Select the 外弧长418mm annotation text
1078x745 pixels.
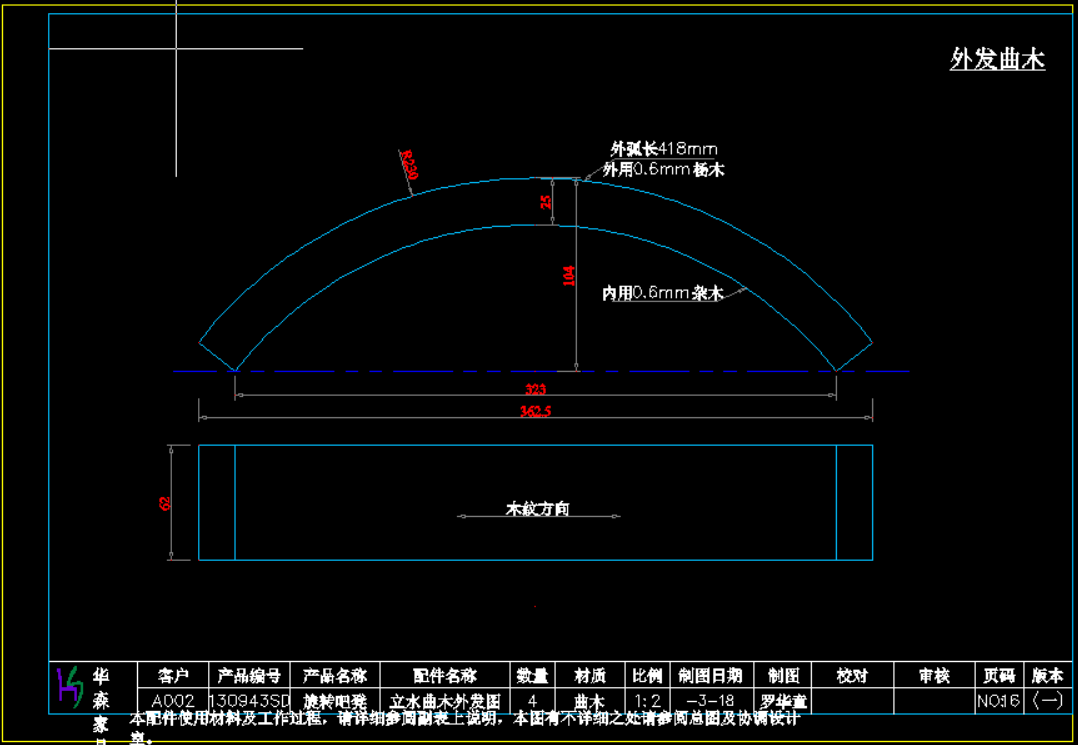(664, 149)
